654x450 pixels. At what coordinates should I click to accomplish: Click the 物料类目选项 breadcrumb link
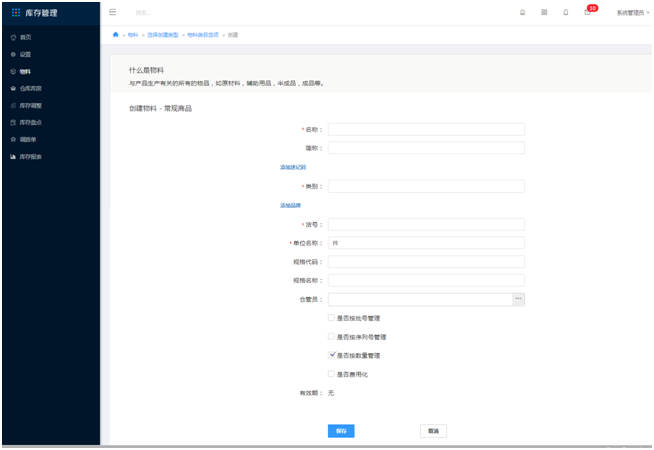pos(203,35)
